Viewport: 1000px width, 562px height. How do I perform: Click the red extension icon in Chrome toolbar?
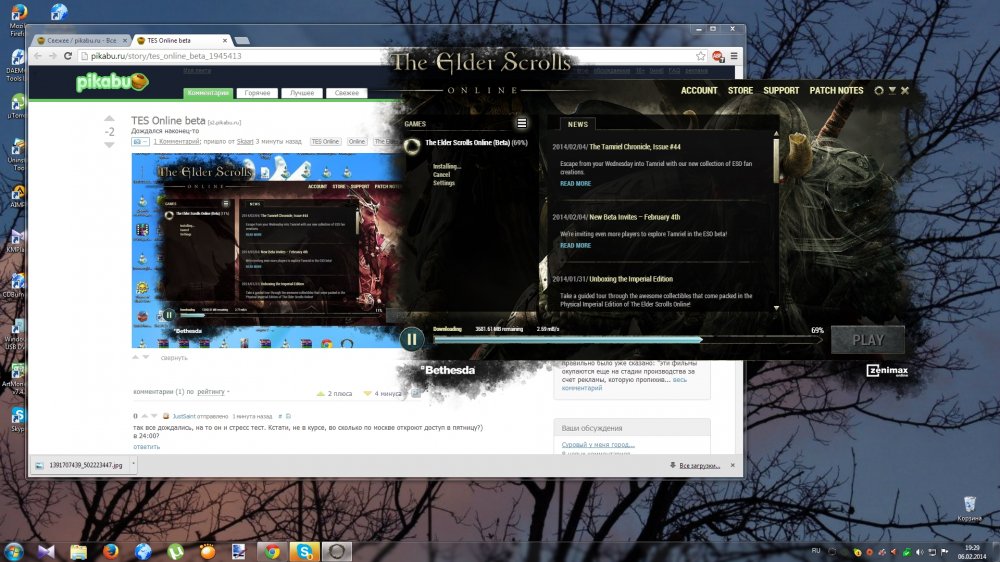click(x=717, y=56)
